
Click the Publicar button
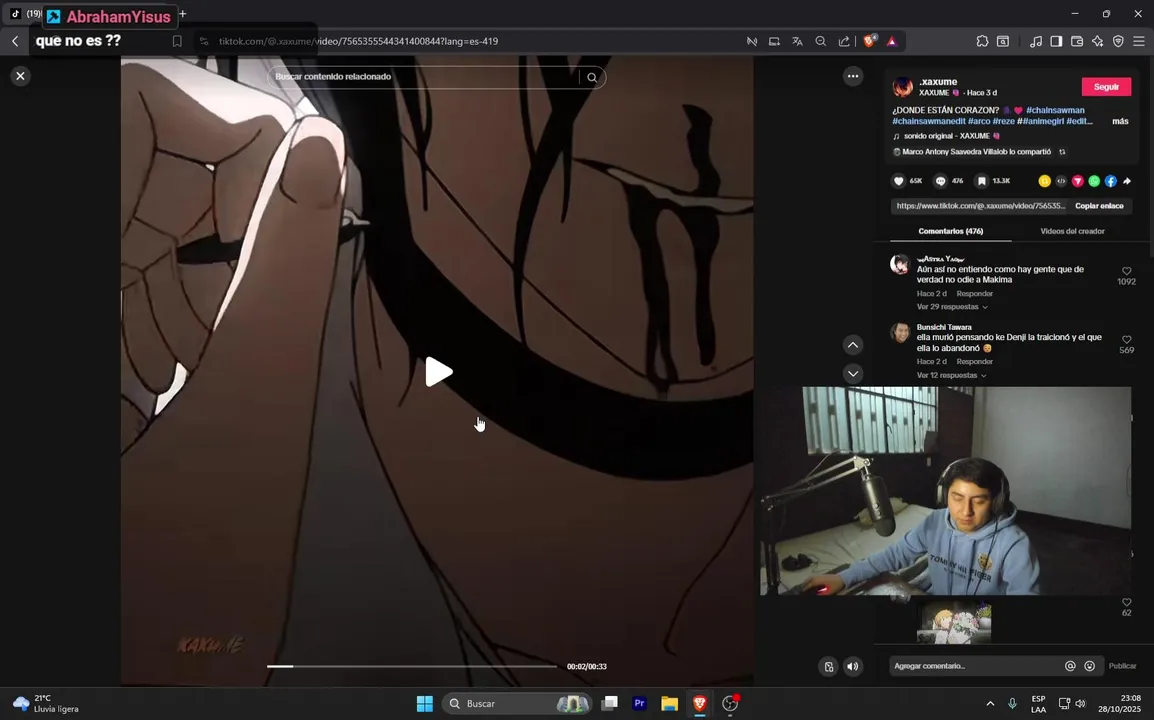pyautogui.click(x=1122, y=666)
